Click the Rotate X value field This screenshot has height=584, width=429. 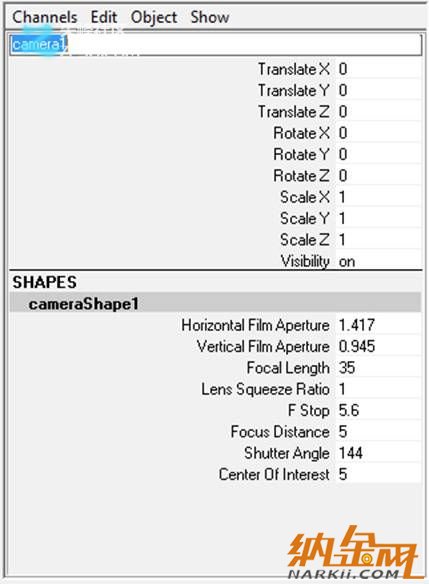[378, 133]
